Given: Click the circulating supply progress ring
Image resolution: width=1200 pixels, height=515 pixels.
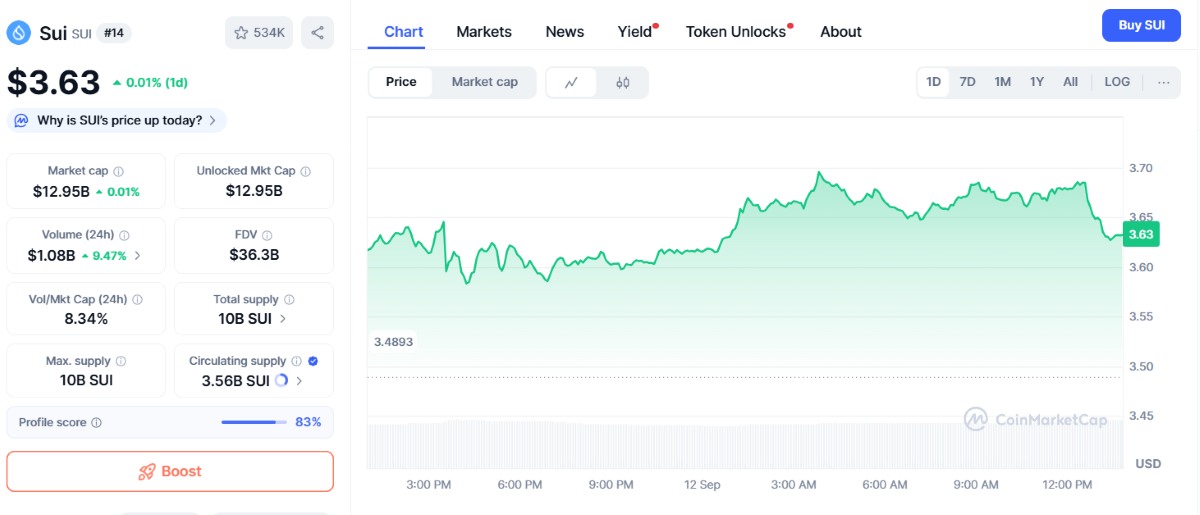Looking at the screenshot, I should 281,380.
